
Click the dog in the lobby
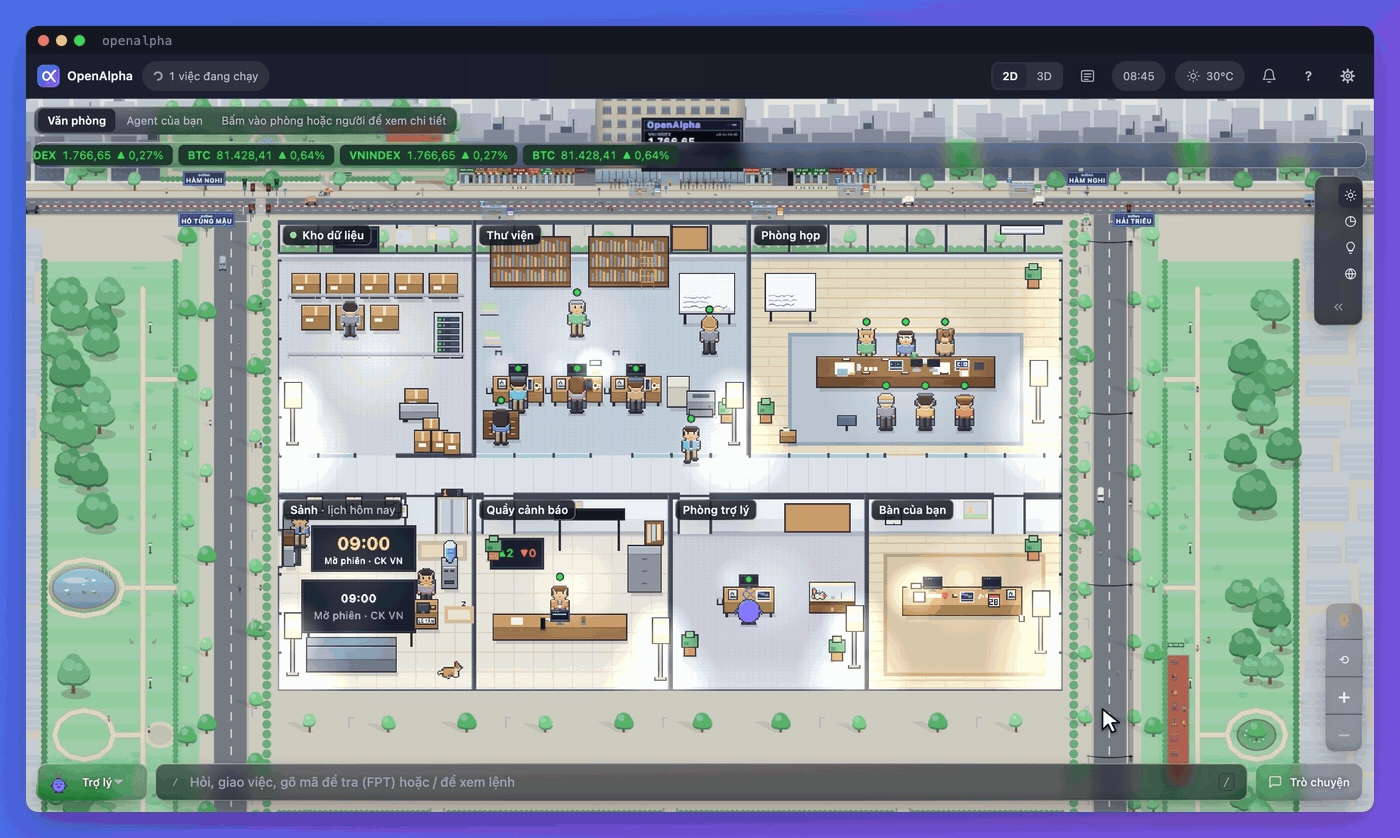point(451,670)
